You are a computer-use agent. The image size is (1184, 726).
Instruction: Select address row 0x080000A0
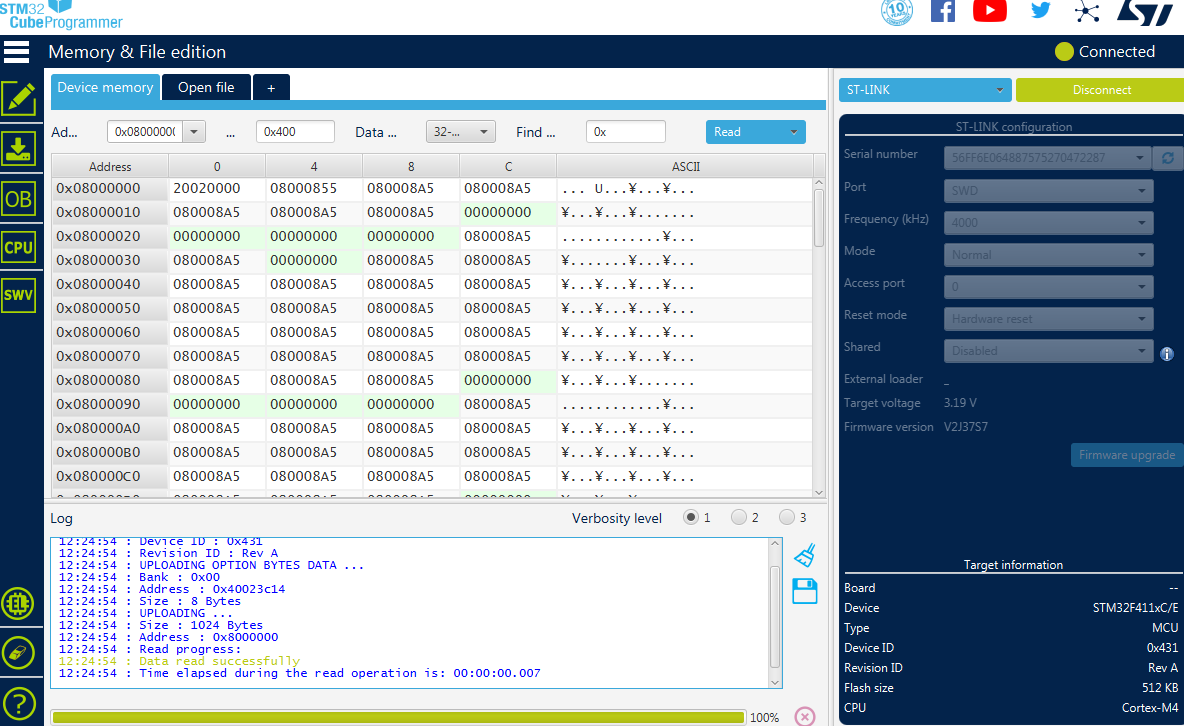click(x=110, y=428)
